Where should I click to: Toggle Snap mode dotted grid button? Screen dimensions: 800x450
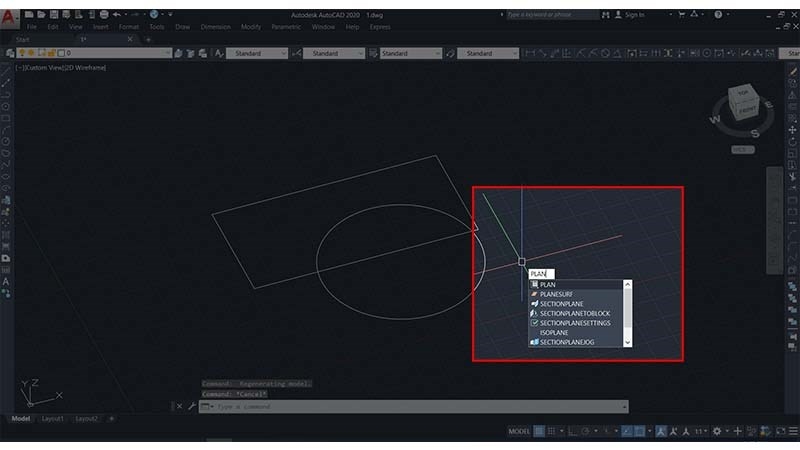551,432
